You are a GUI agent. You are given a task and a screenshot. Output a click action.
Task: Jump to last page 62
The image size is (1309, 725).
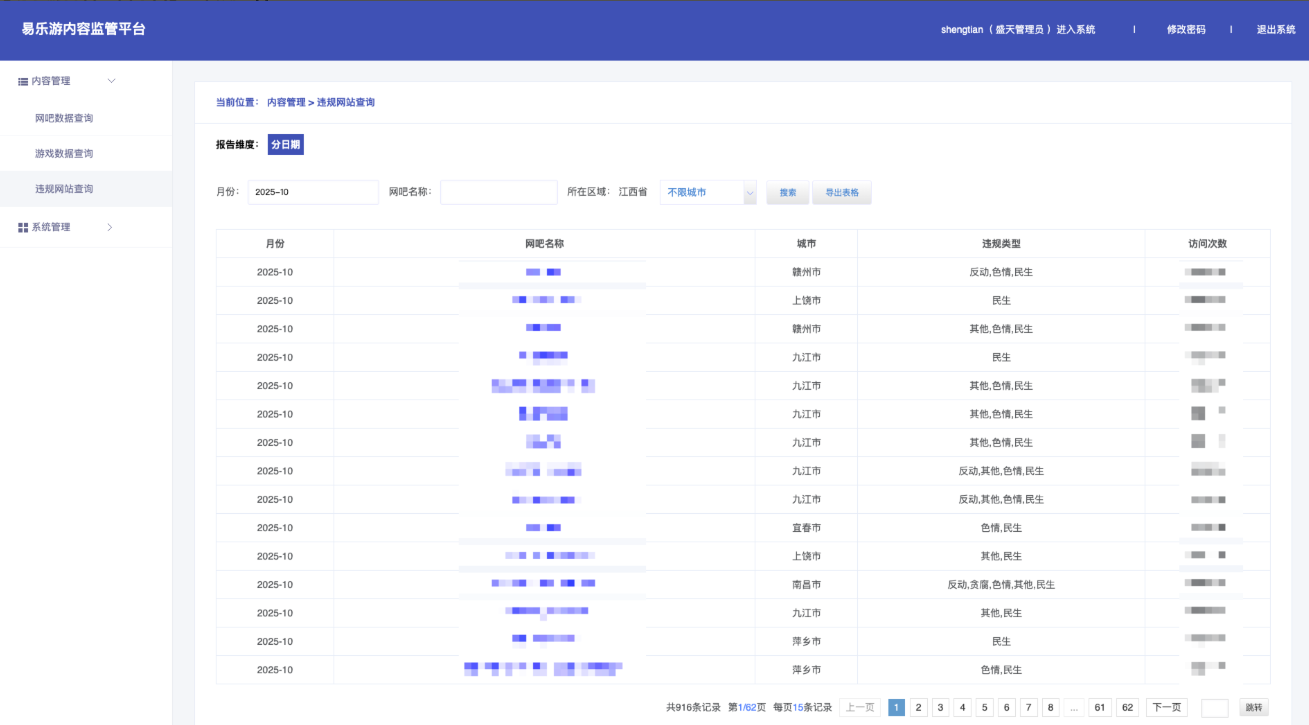[1128, 708]
